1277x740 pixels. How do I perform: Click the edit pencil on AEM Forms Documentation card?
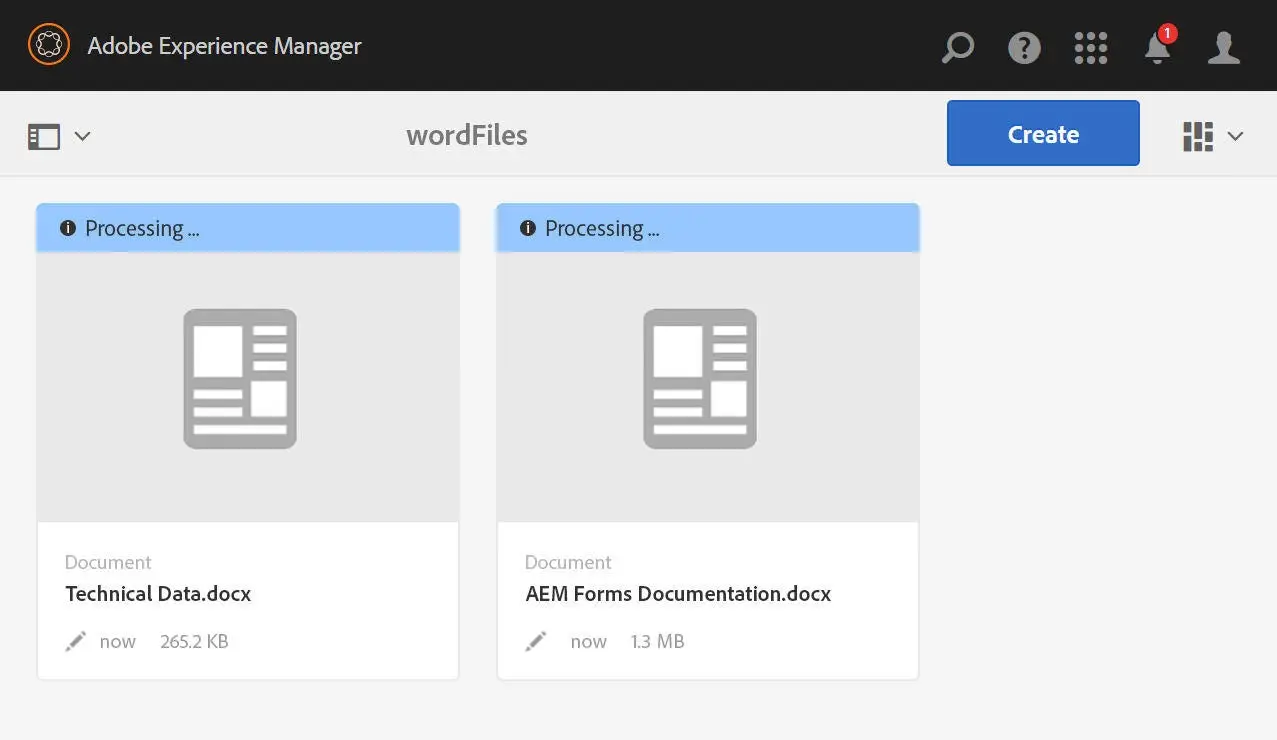click(536, 641)
